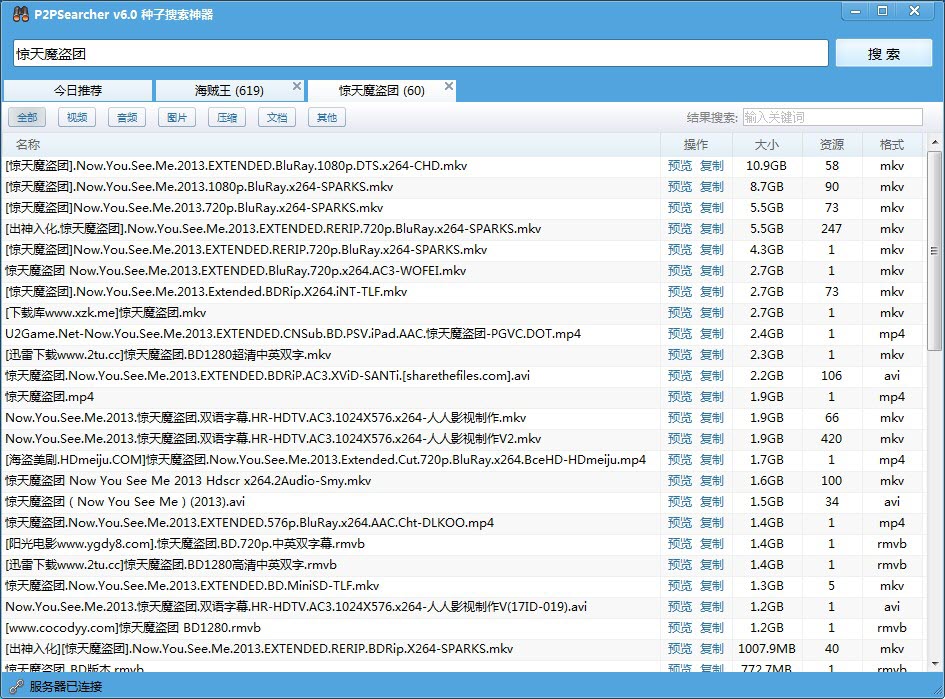Switch to the 今日推荐 tab
This screenshot has height=699, width=945.
pyautogui.click(x=76, y=89)
